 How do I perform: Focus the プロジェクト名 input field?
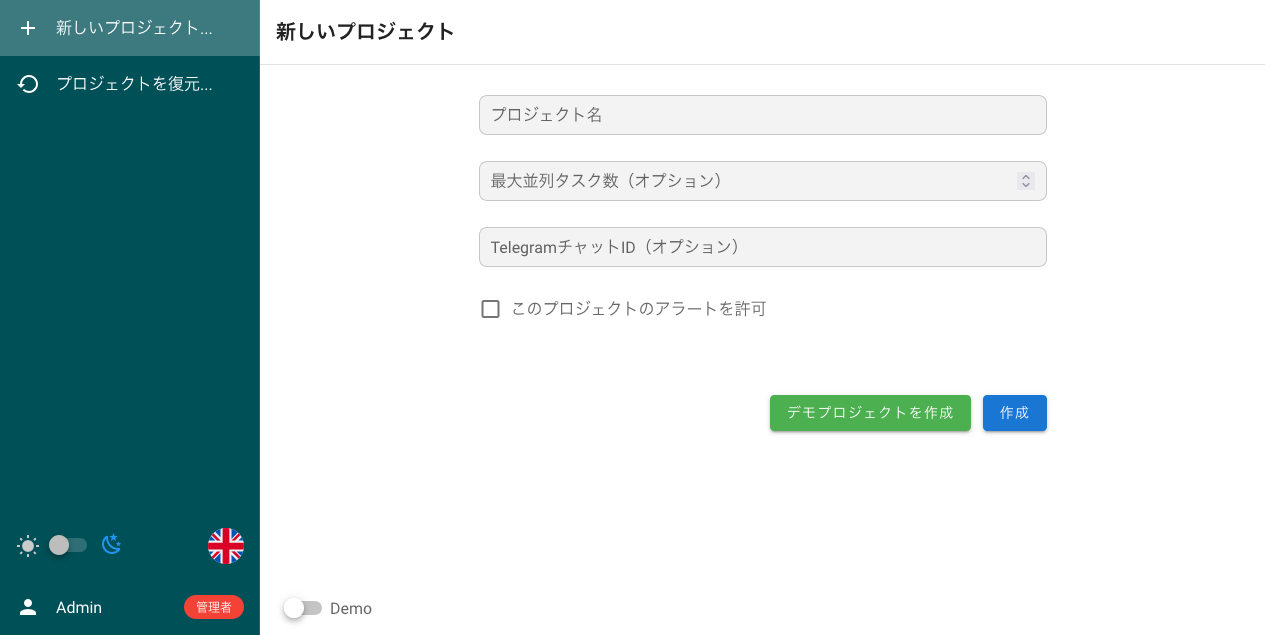[762, 115]
